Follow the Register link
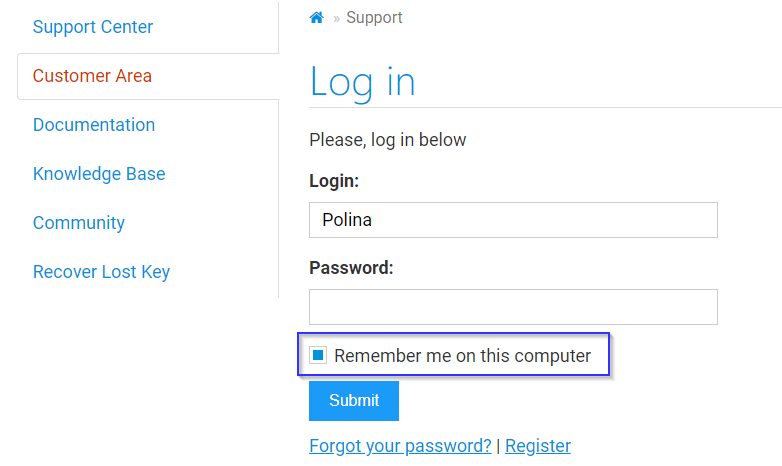The width and height of the screenshot is (782, 466). (538, 446)
